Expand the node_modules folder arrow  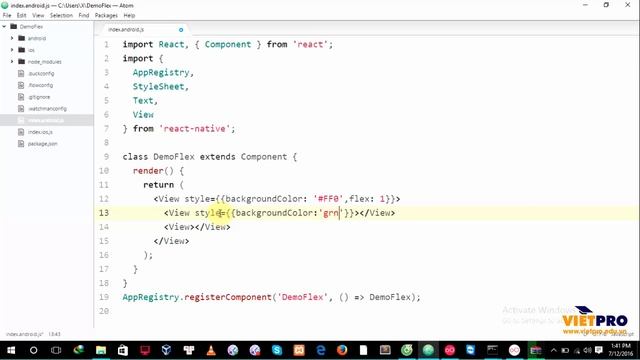coord(12,62)
